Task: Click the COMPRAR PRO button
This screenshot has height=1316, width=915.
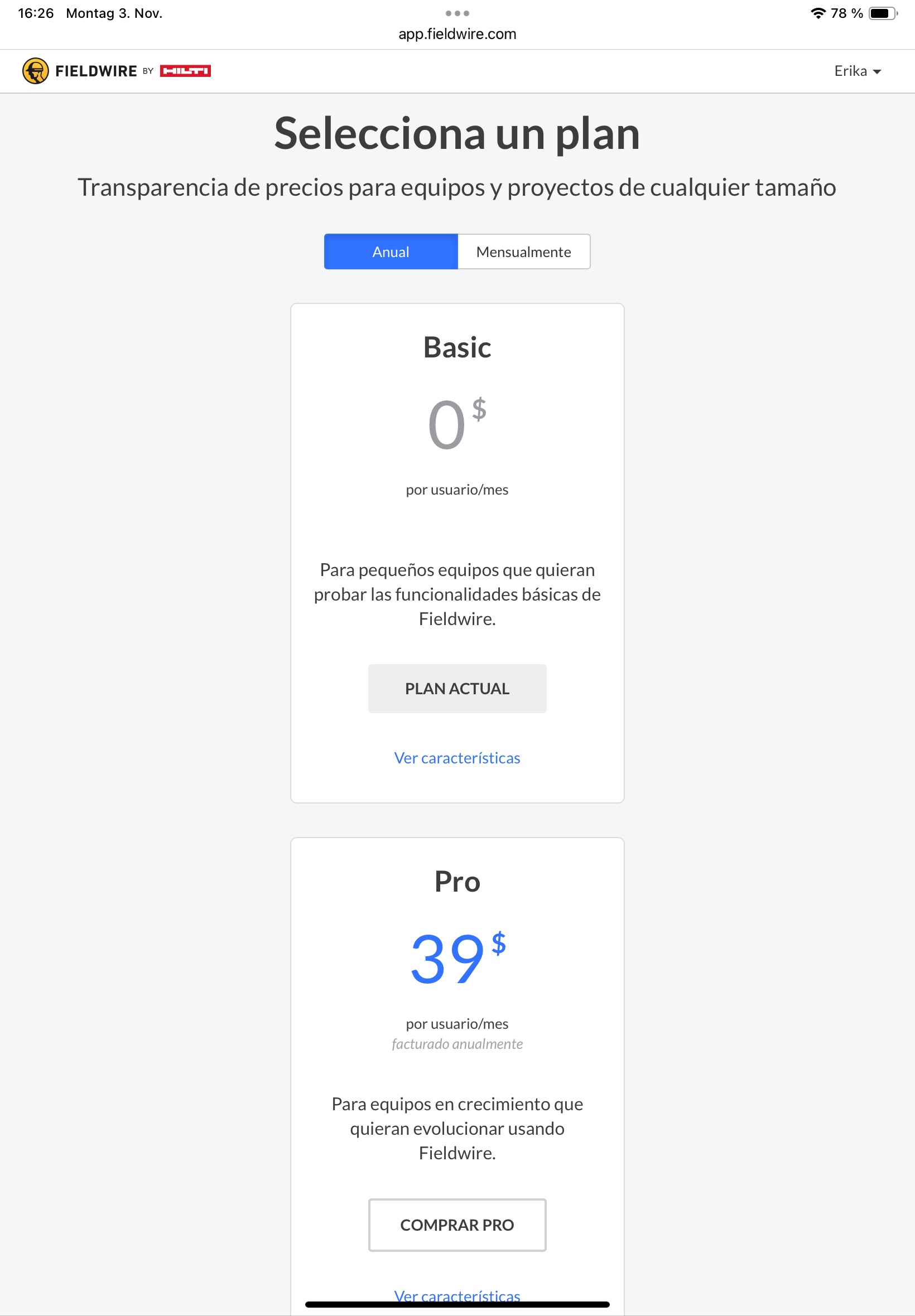Action: click(x=457, y=1225)
